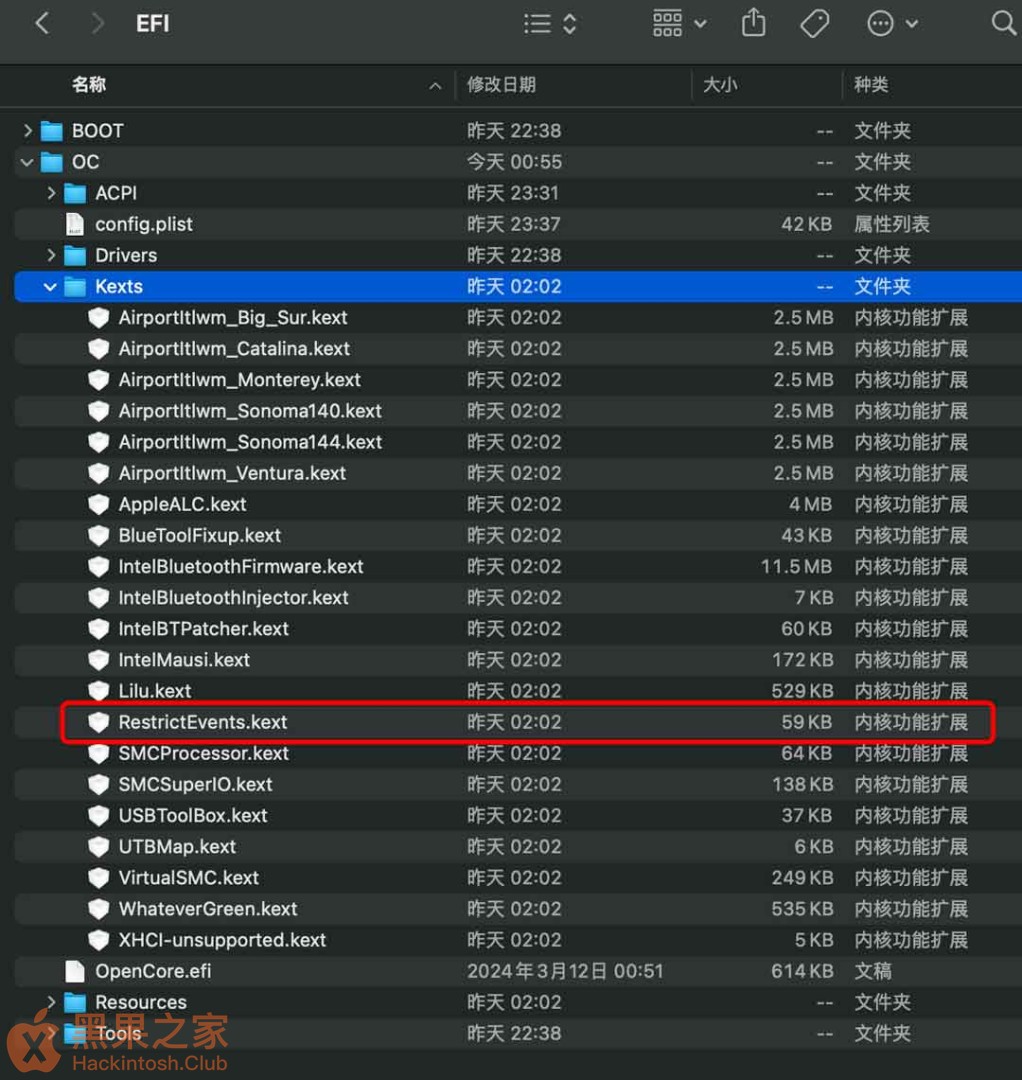Open the More actions ellipsis menu
1022x1080 pixels.
[892, 23]
